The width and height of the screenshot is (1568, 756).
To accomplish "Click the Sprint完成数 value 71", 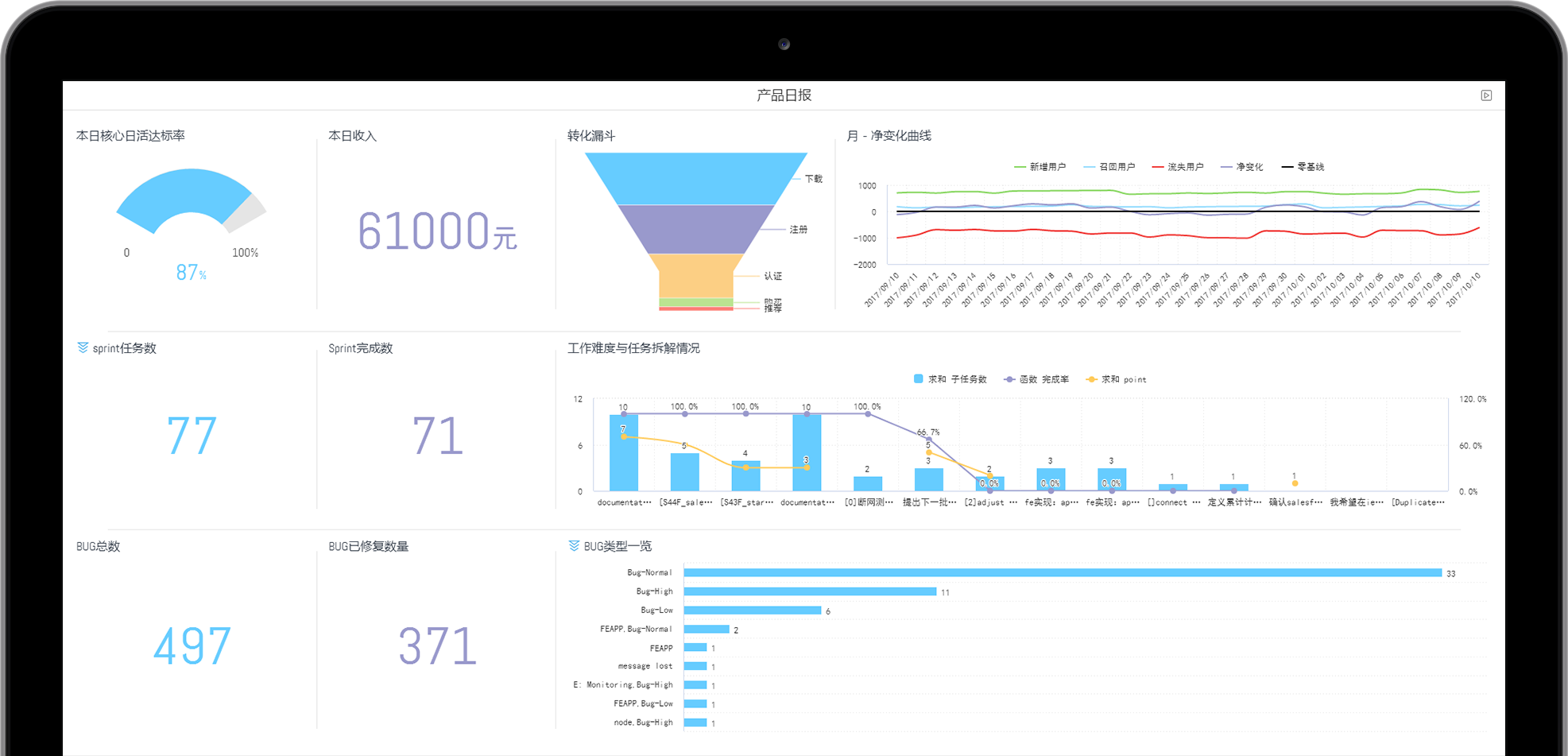I will (x=437, y=436).
